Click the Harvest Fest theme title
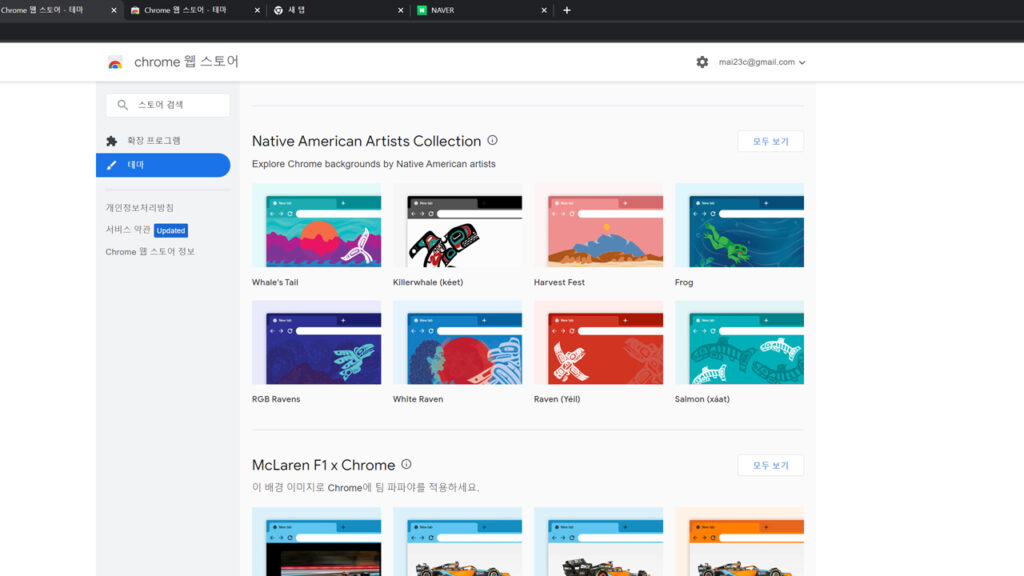 (559, 282)
